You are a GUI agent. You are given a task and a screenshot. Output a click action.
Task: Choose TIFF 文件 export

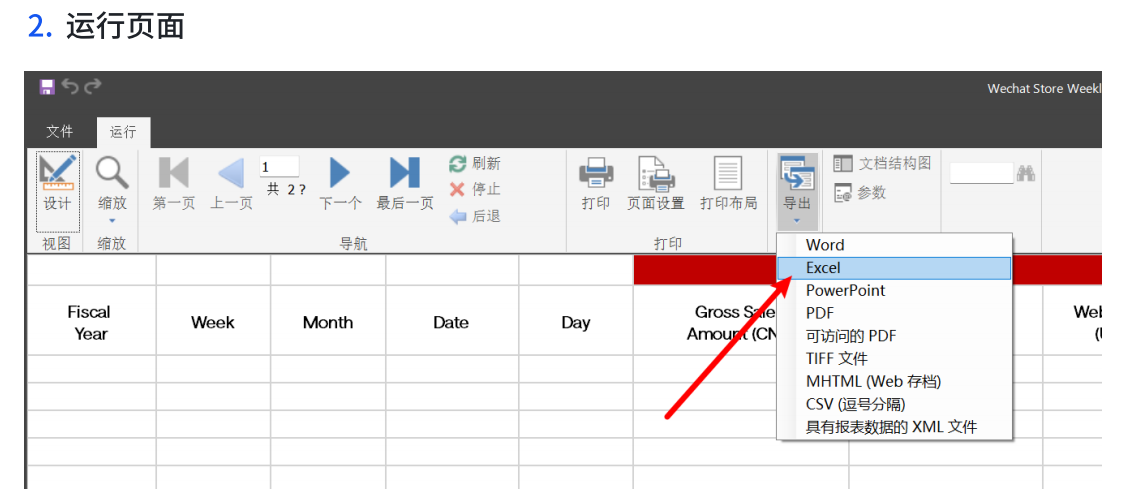tap(895, 359)
